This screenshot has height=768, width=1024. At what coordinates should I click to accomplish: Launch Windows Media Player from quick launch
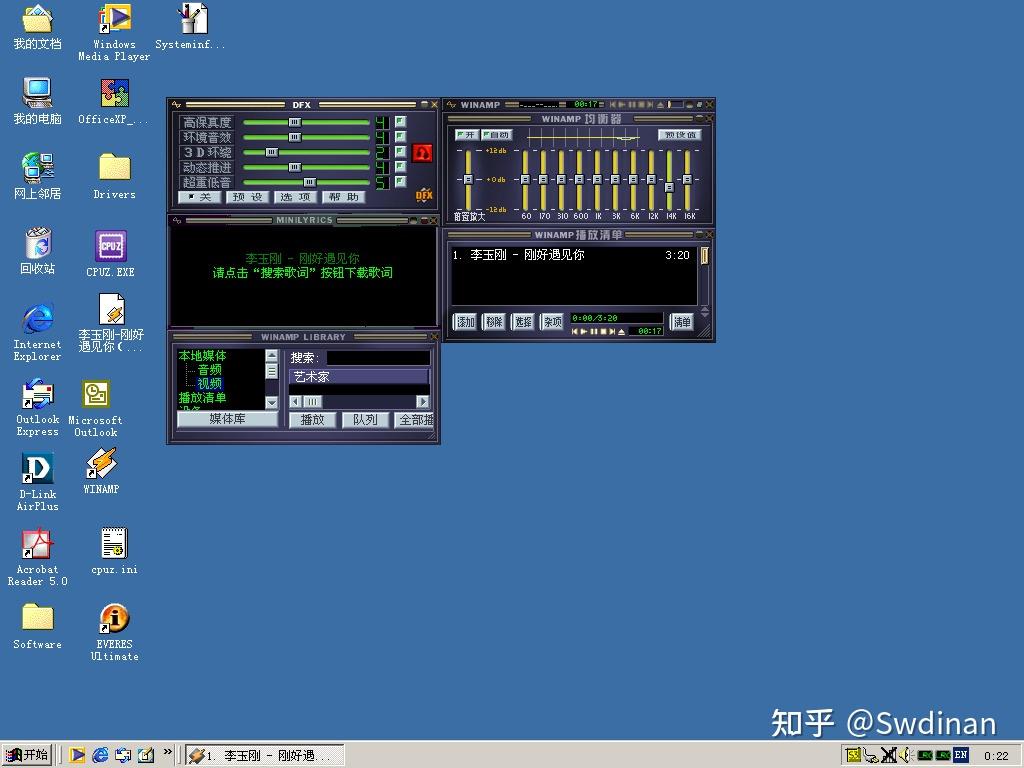click(x=77, y=755)
